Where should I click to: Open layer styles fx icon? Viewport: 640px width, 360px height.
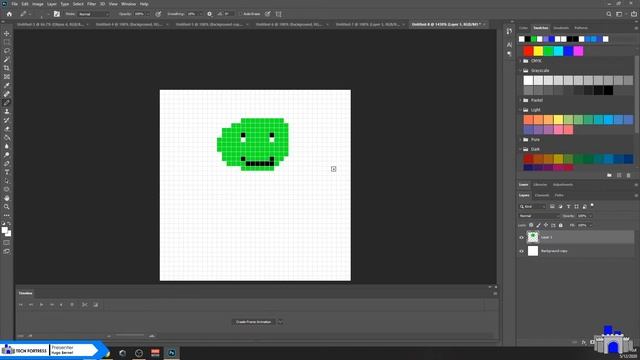tap(584, 342)
